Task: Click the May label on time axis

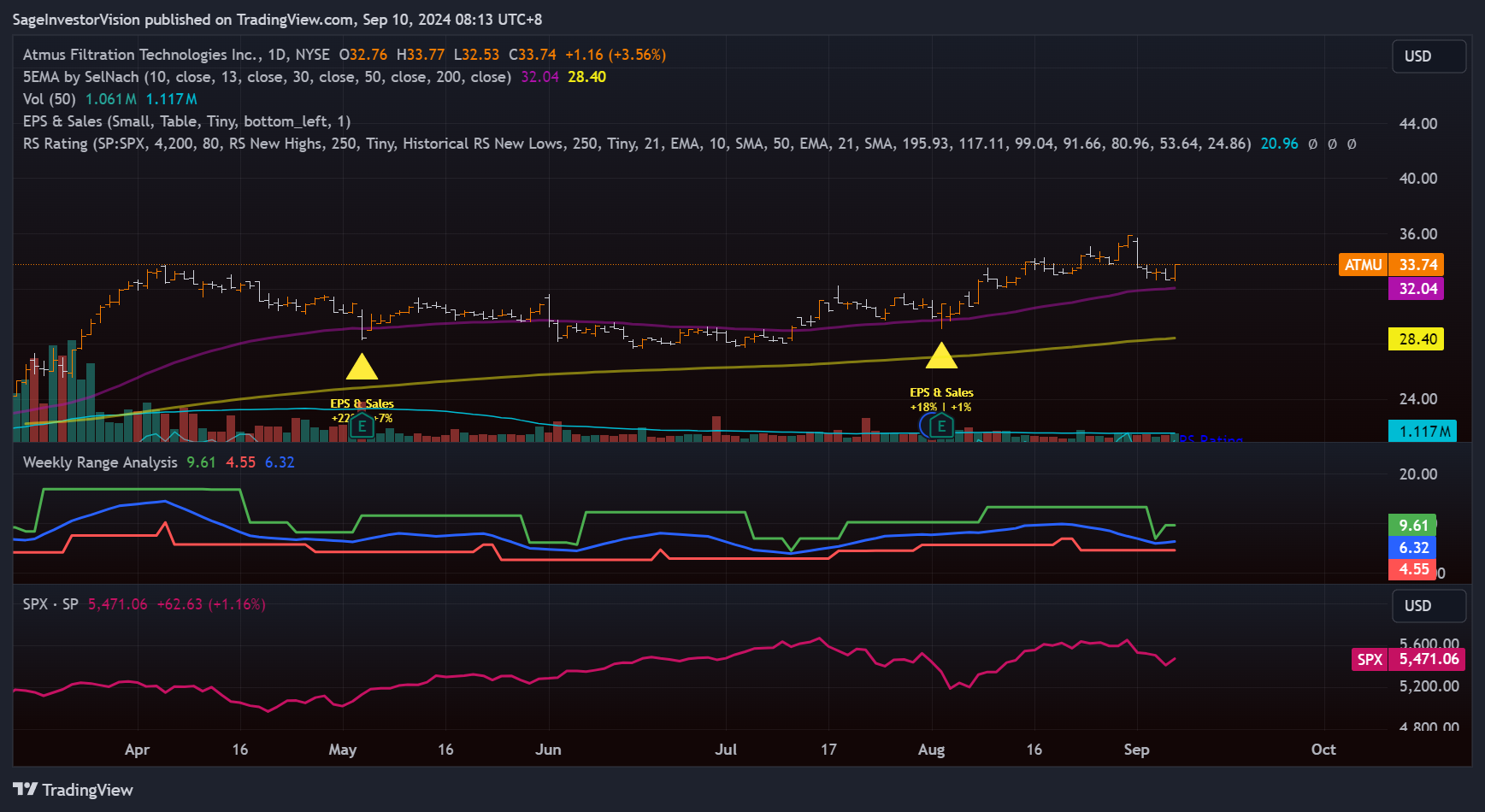Action: (343, 750)
